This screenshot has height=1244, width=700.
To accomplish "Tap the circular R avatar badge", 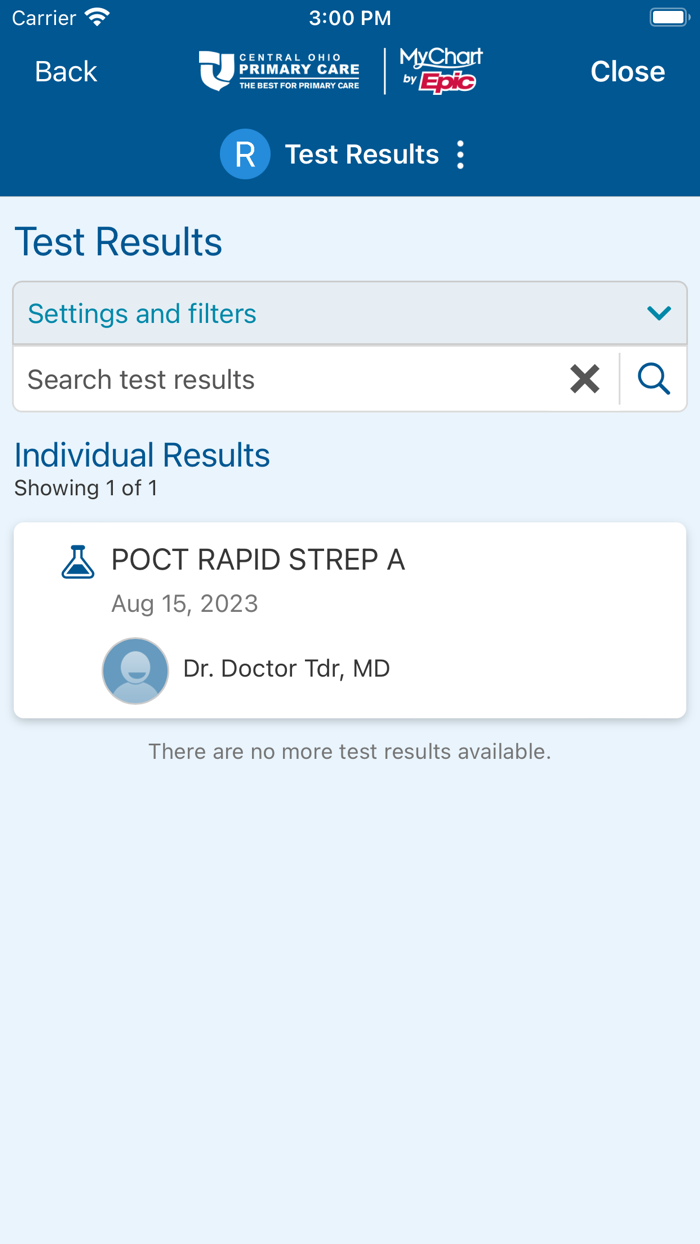I will (245, 154).
